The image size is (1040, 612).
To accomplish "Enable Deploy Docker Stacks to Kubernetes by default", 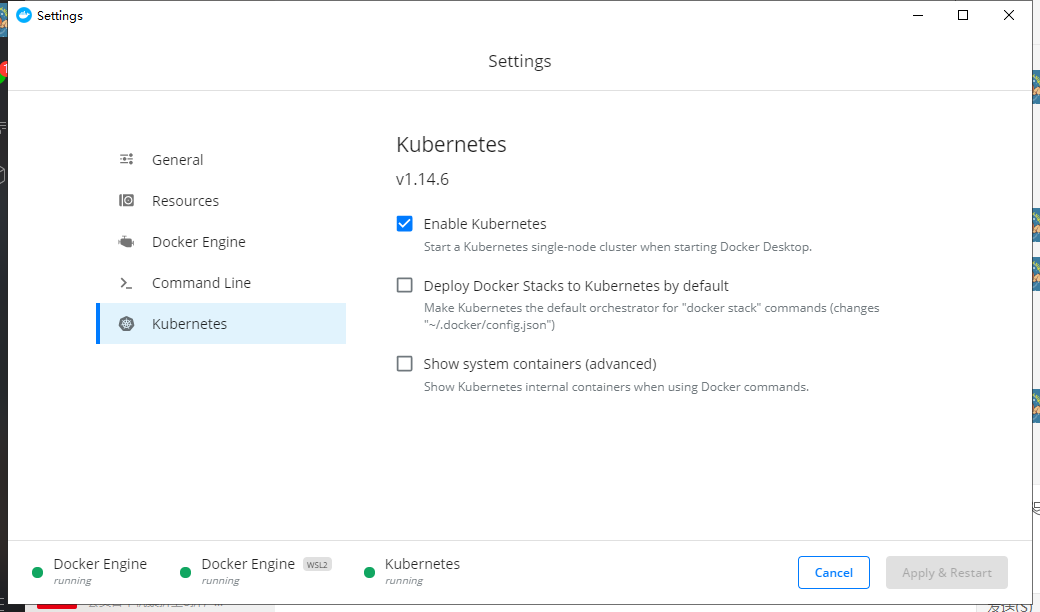I will pos(405,285).
